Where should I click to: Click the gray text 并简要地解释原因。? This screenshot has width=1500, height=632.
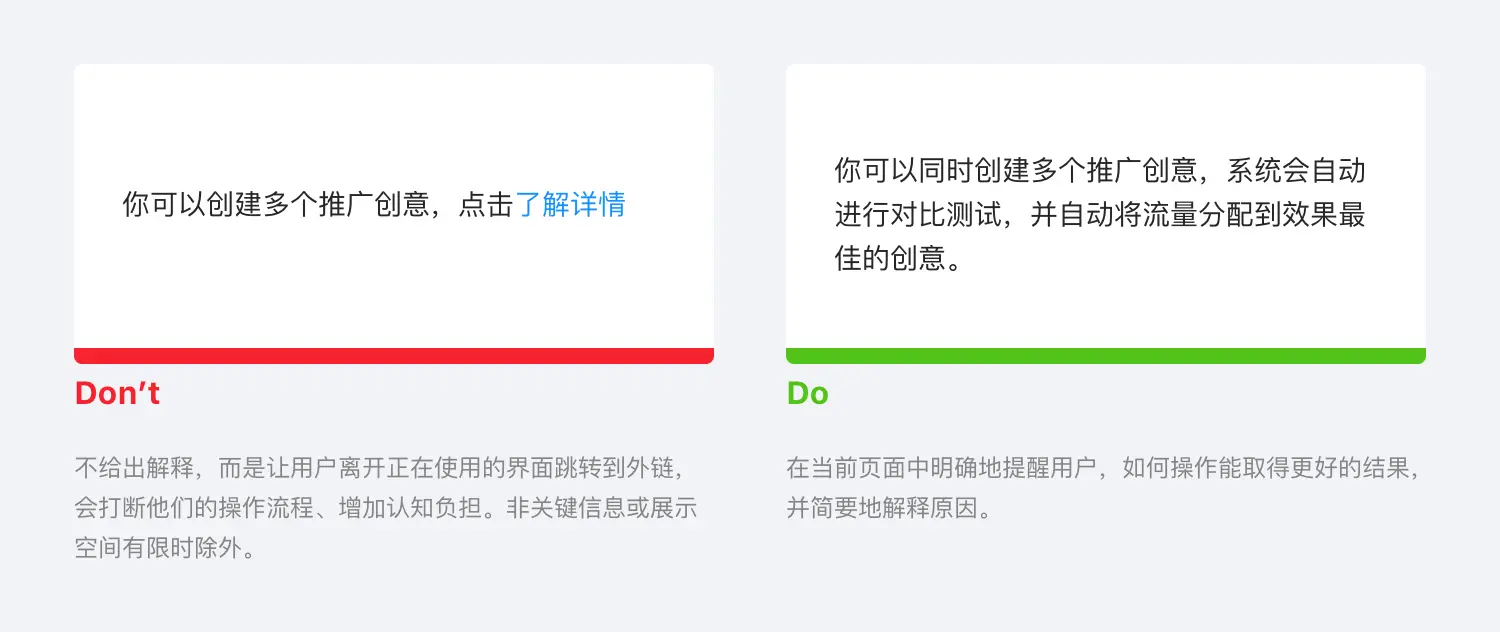(x=889, y=508)
